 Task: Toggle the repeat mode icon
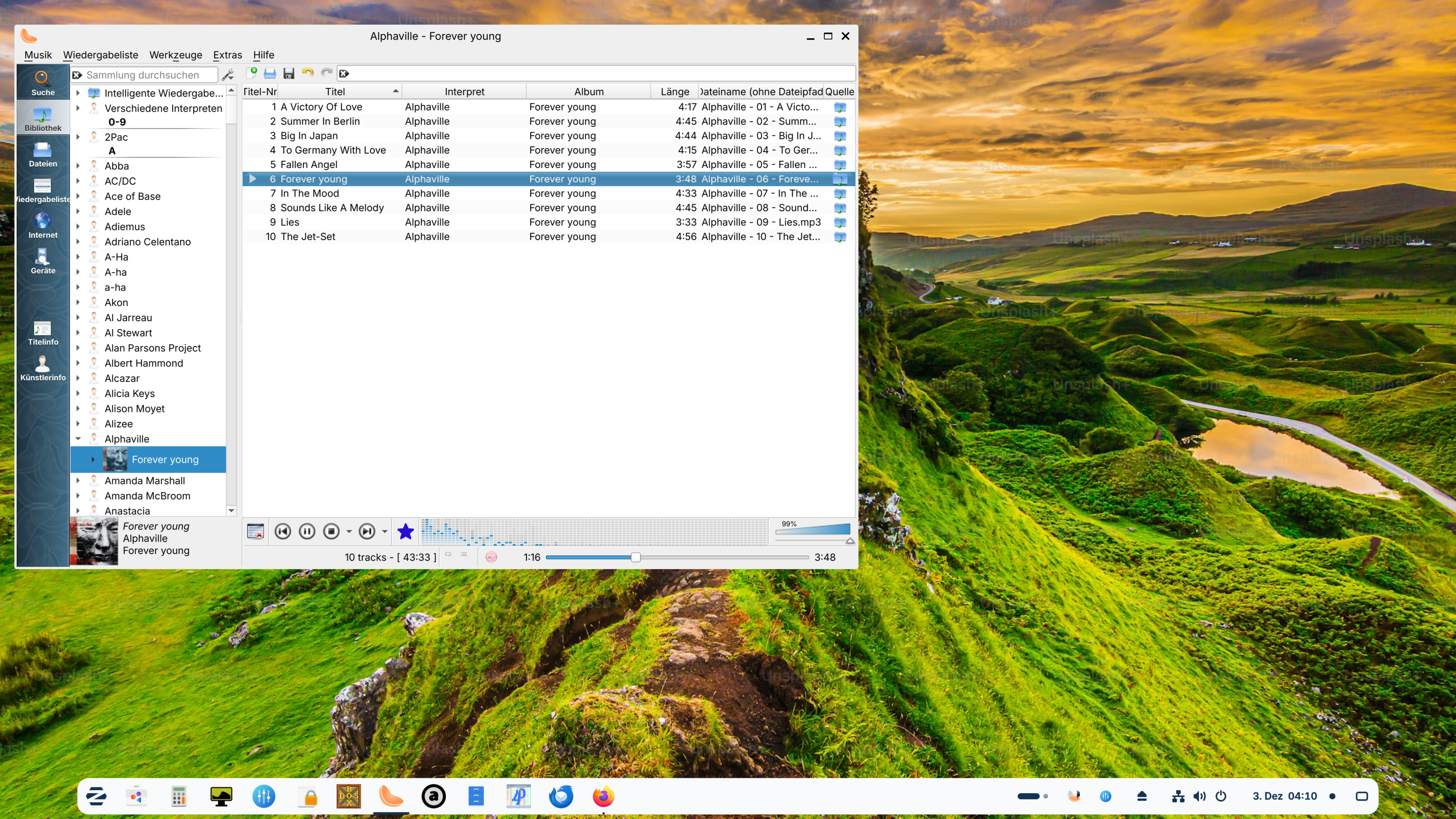pos(448,554)
